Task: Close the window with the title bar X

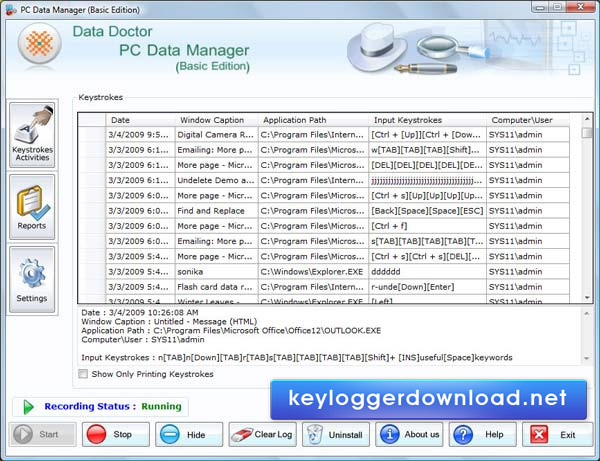Action: point(580,7)
